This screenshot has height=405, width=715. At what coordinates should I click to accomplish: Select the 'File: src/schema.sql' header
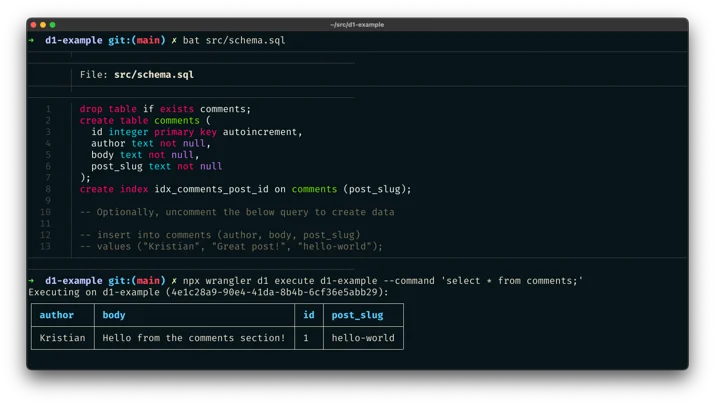(x=137, y=74)
